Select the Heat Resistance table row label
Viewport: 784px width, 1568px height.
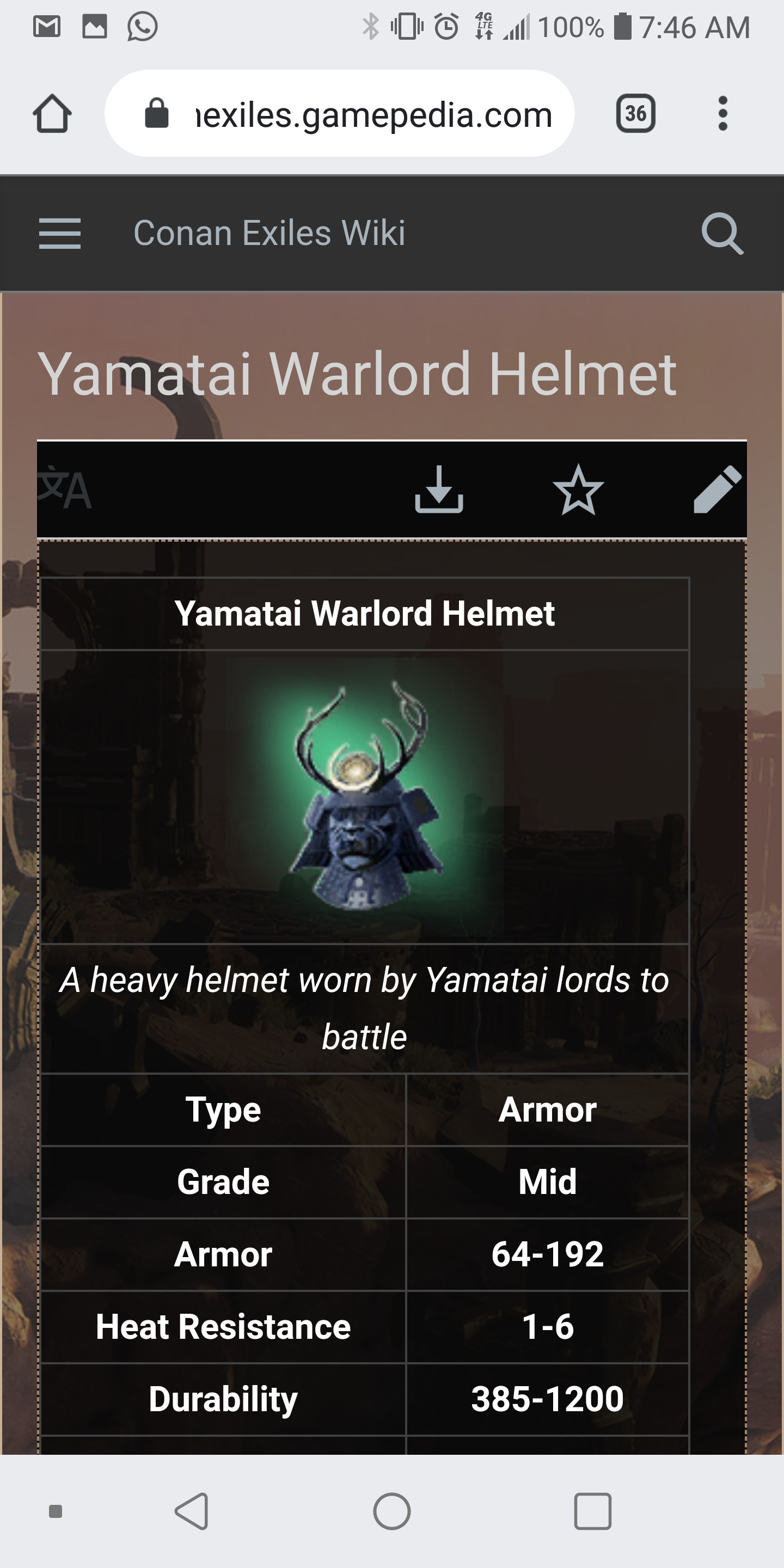coord(223,1326)
